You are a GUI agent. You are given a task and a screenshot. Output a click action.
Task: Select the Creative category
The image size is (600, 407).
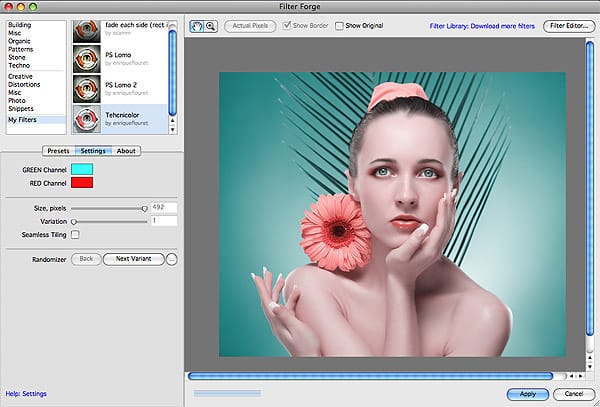point(20,77)
